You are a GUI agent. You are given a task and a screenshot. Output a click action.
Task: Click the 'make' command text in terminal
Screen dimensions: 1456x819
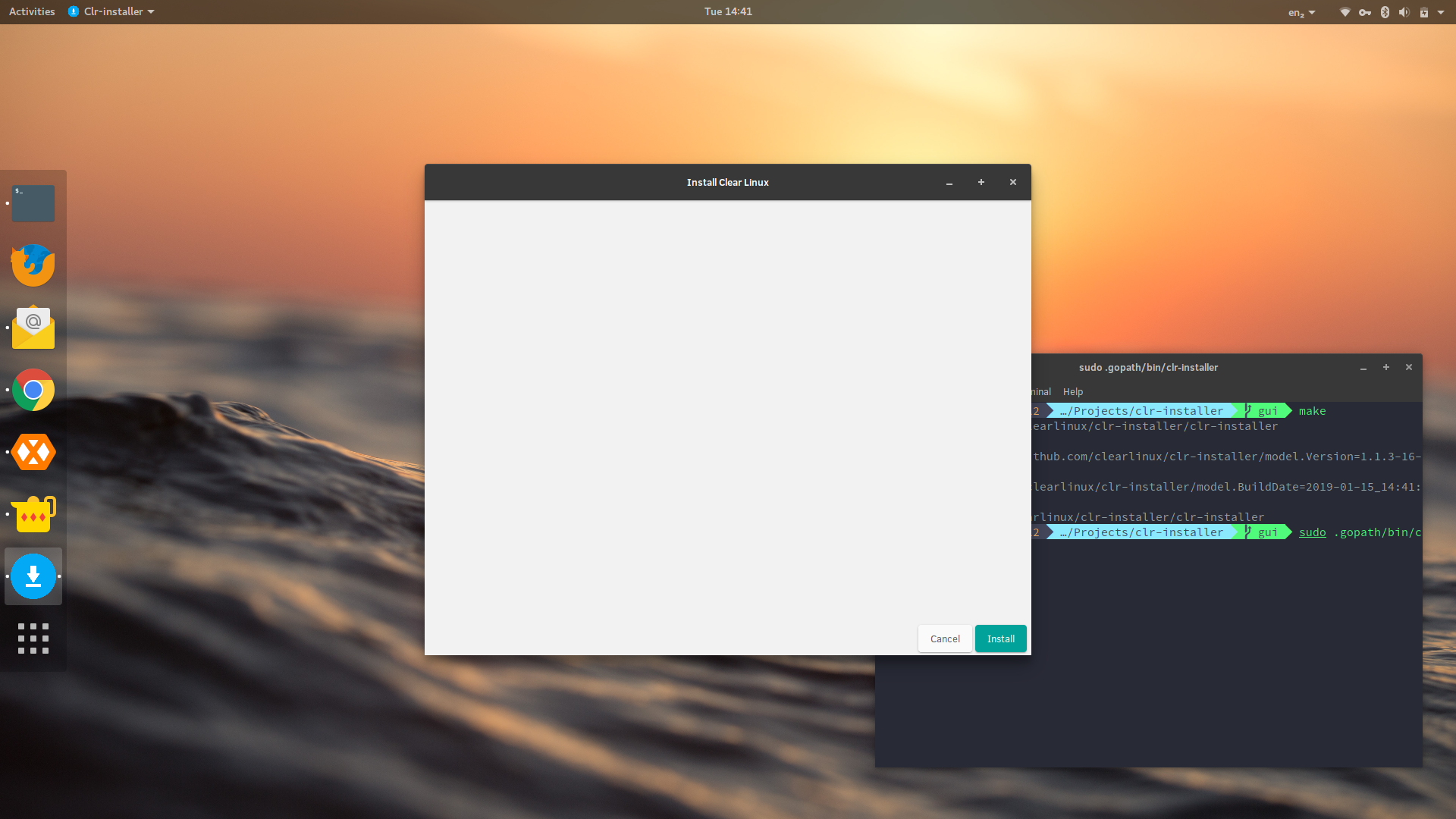pyautogui.click(x=1312, y=411)
